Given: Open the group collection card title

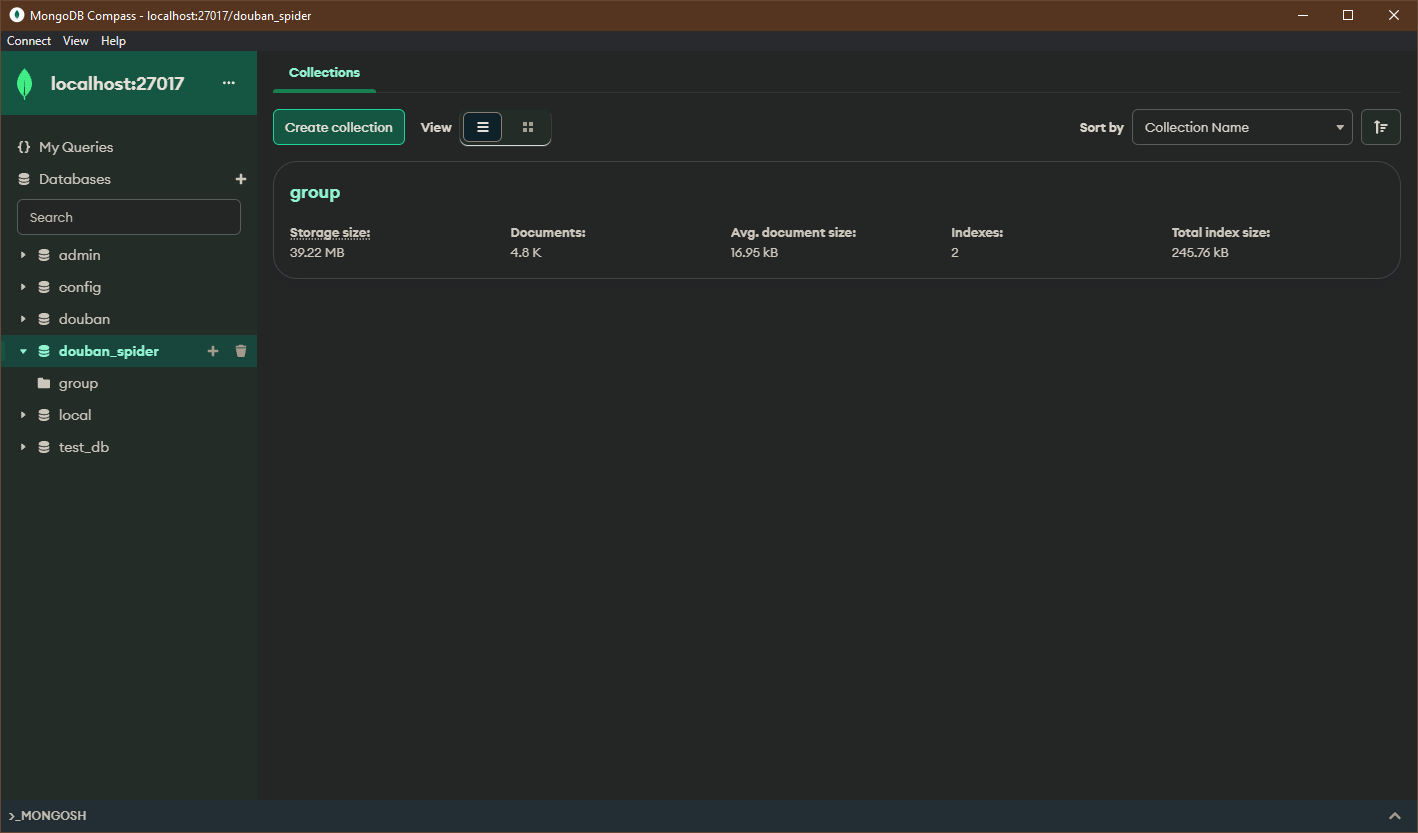Looking at the screenshot, I should 315,193.
